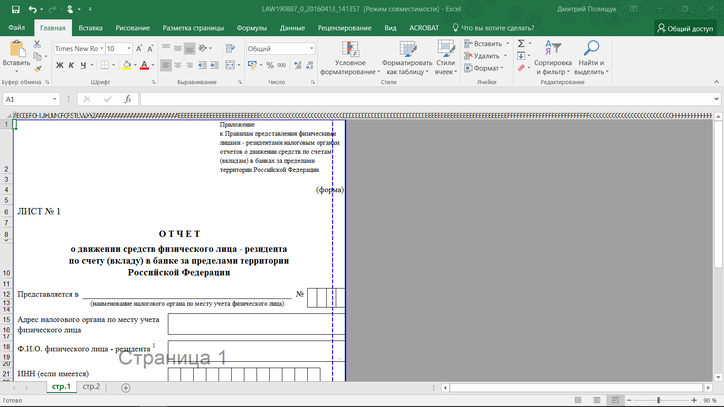Undo the last action
724x407 pixels.
point(32,9)
